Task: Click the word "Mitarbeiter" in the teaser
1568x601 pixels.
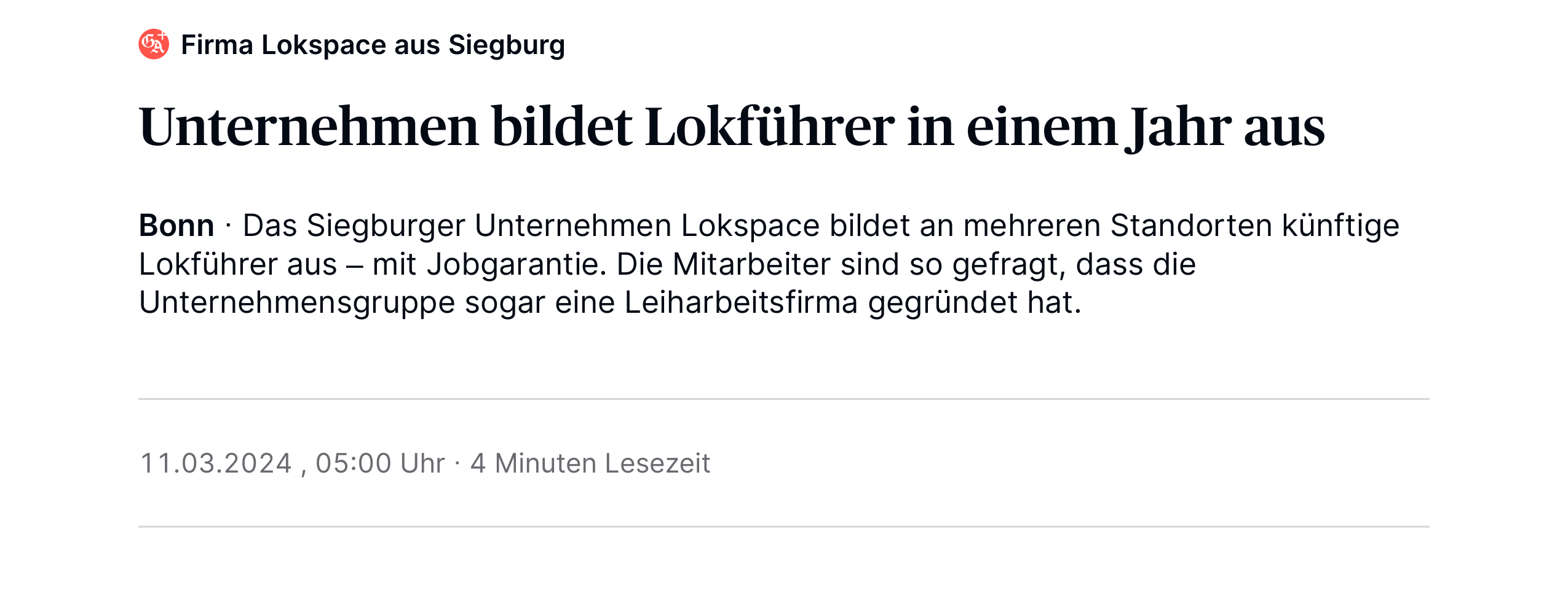Action: [751, 264]
